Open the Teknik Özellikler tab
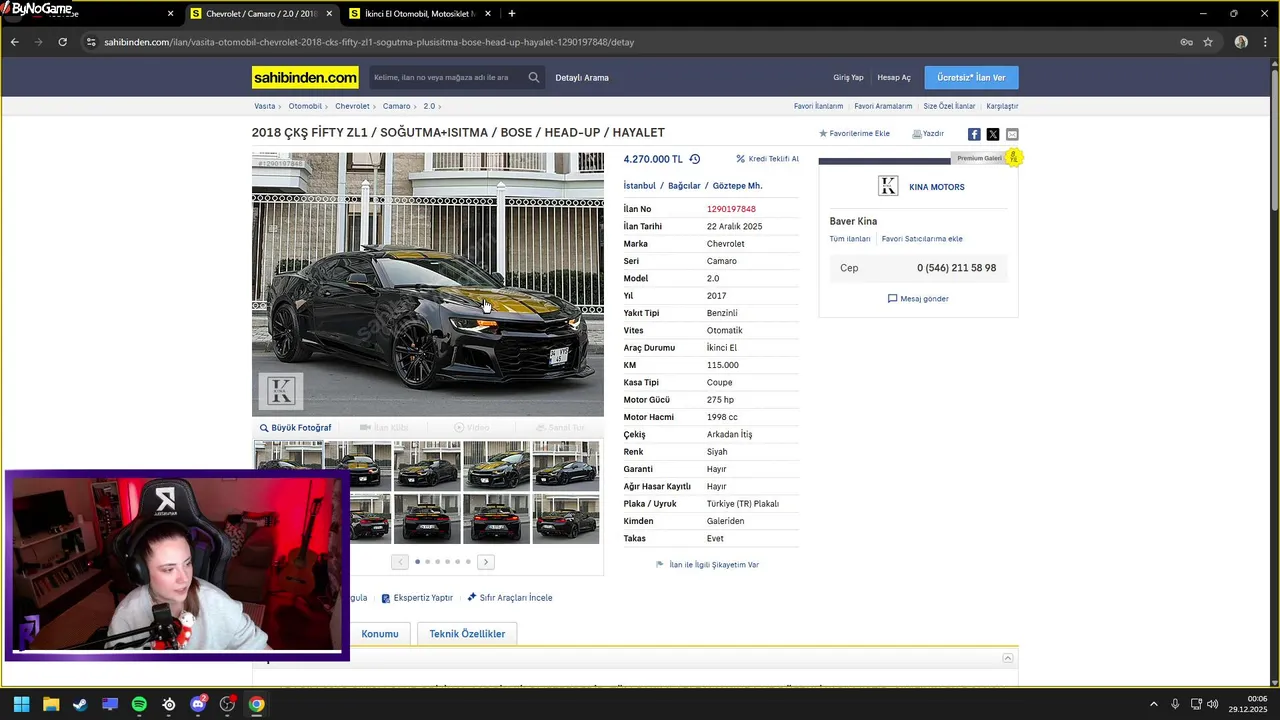1280x720 pixels. click(467, 634)
